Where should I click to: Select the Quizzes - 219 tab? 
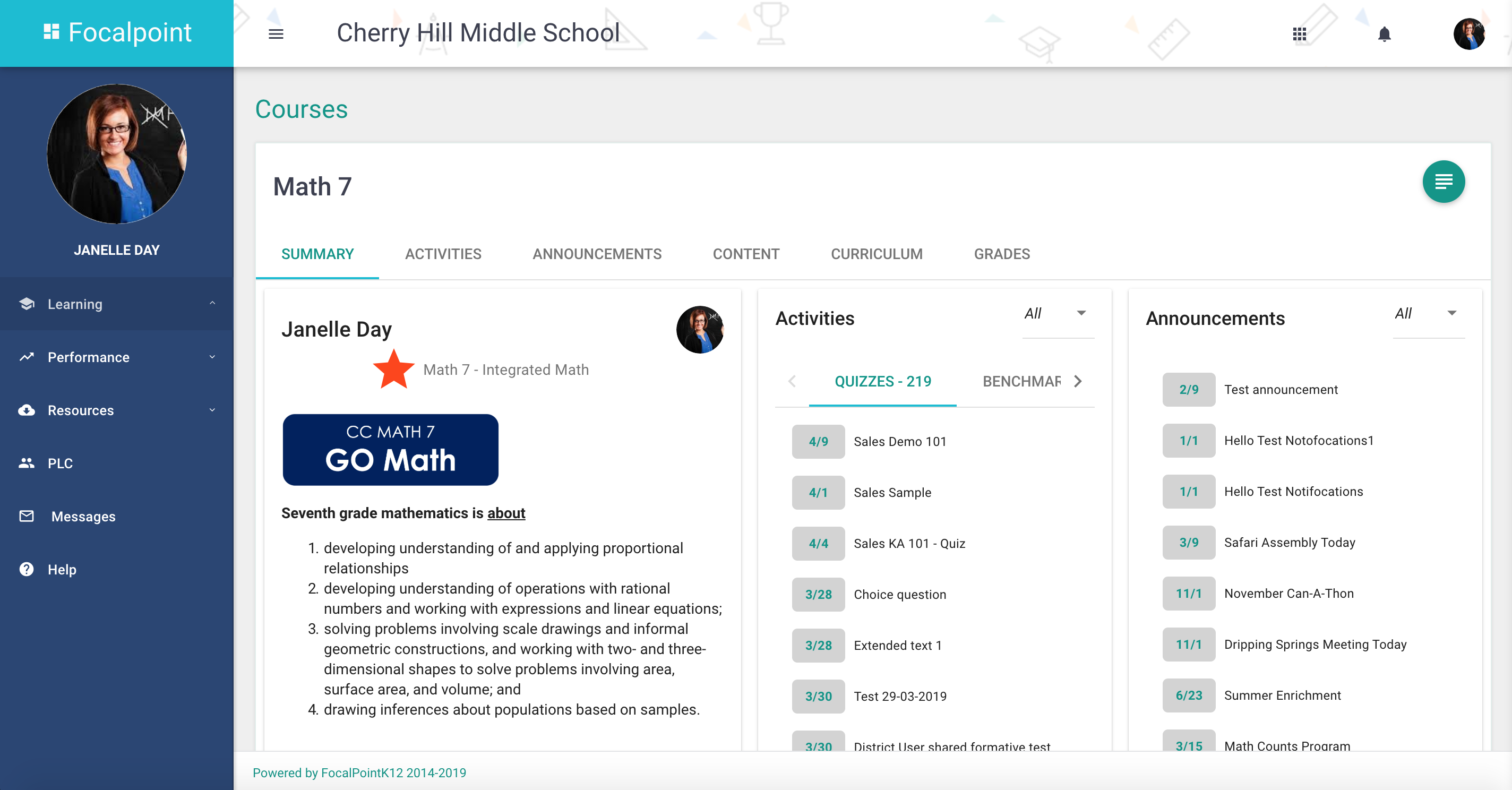pos(883,382)
